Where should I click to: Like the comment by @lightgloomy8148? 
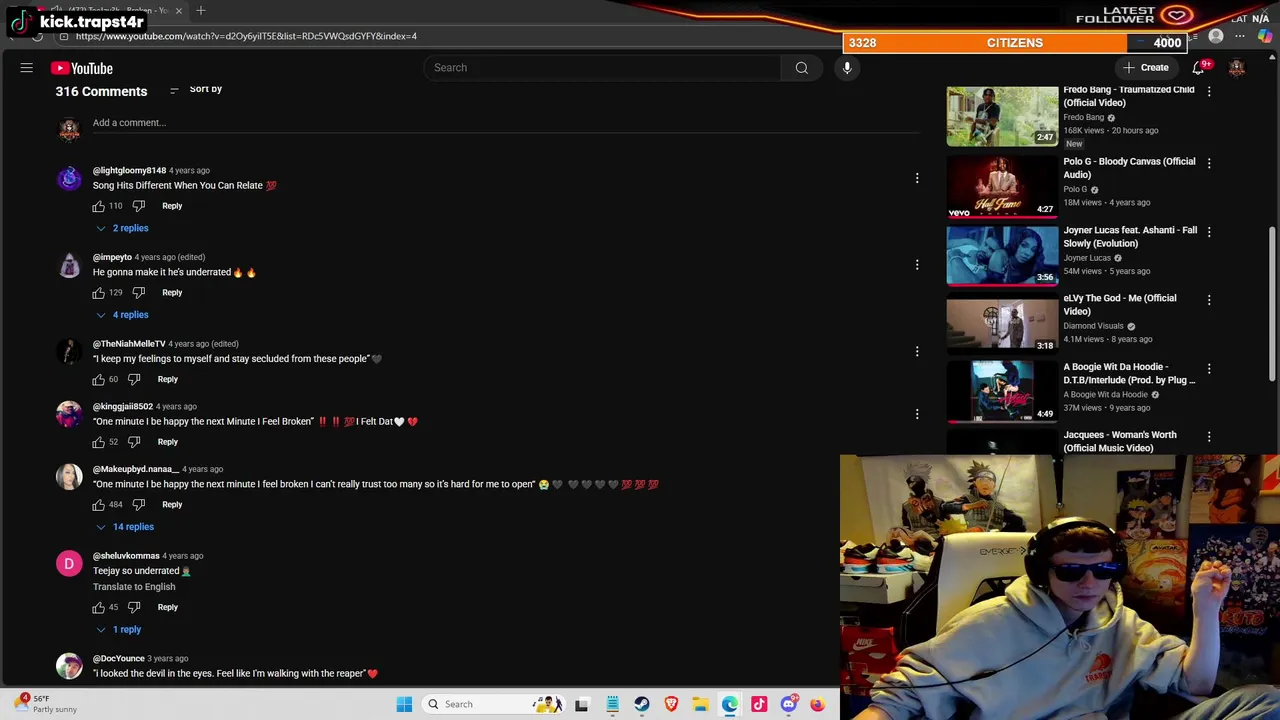pyautogui.click(x=99, y=206)
